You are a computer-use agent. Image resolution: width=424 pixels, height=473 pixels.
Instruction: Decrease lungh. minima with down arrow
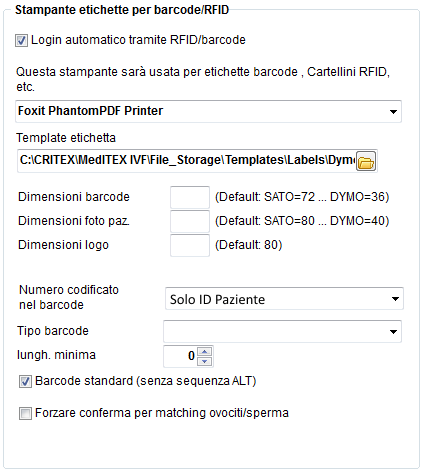pyautogui.click(x=205, y=361)
